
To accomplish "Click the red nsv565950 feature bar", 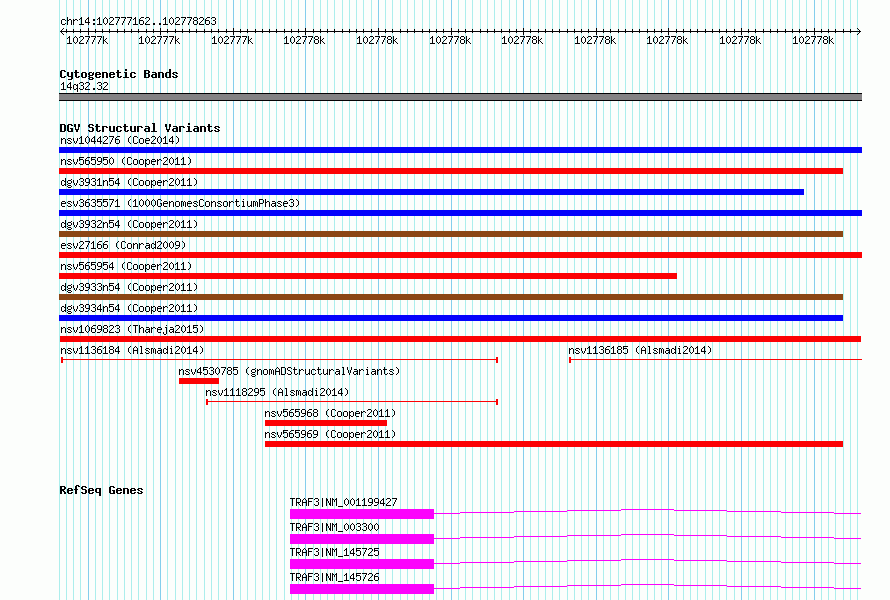I will tap(451, 171).
